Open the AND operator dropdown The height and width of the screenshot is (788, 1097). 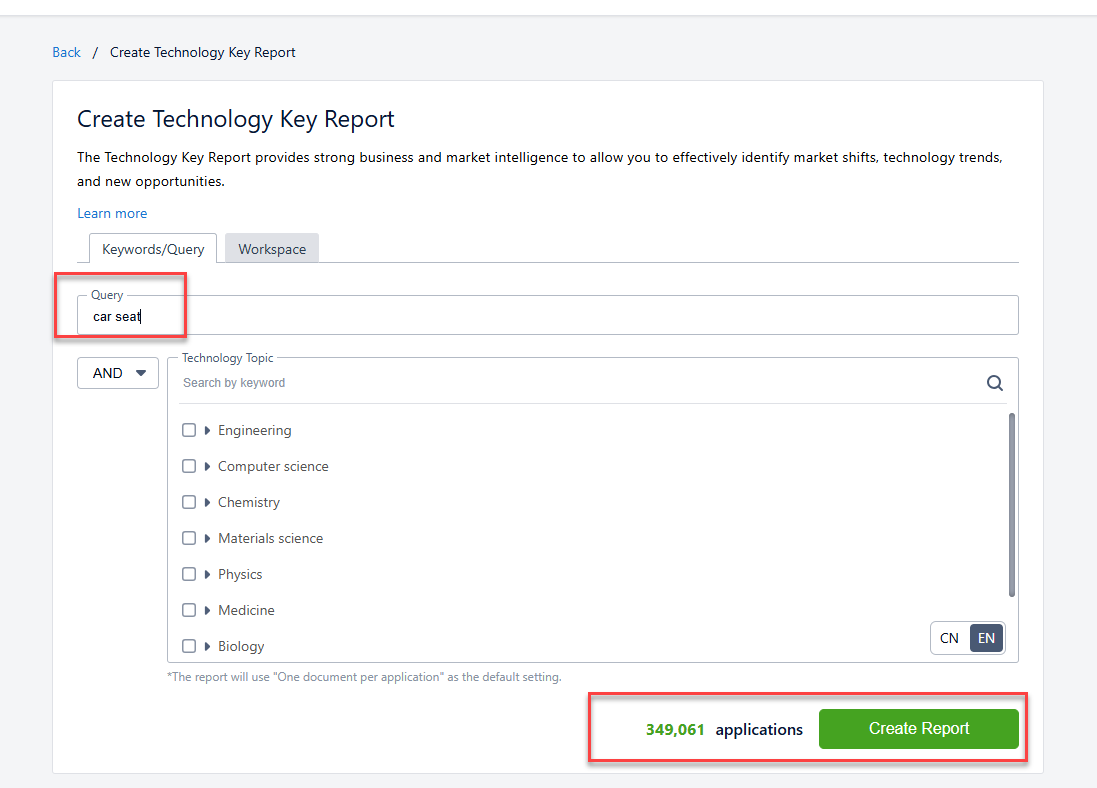tap(118, 373)
